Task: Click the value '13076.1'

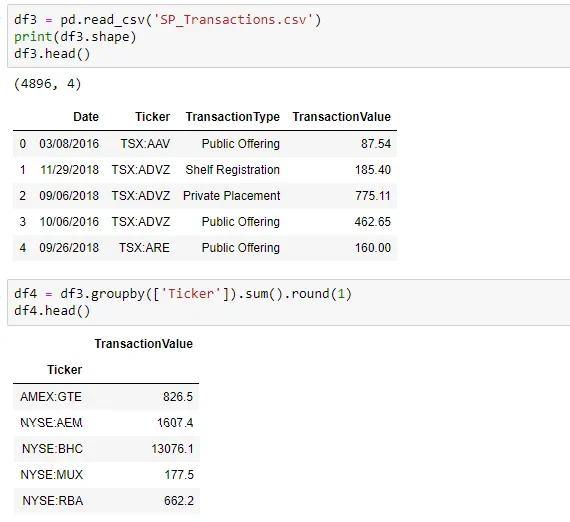Action: click(172, 449)
